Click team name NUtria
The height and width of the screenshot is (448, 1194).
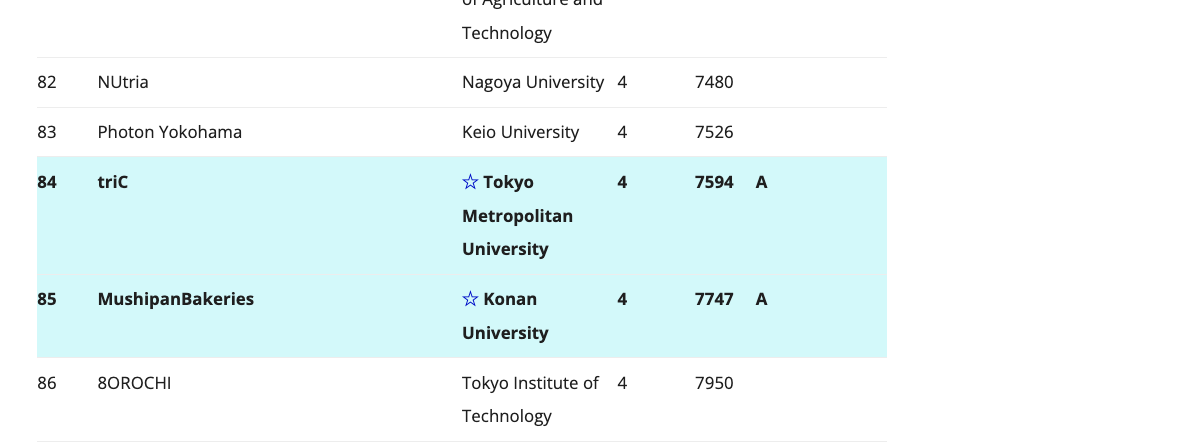pyautogui.click(x=123, y=82)
